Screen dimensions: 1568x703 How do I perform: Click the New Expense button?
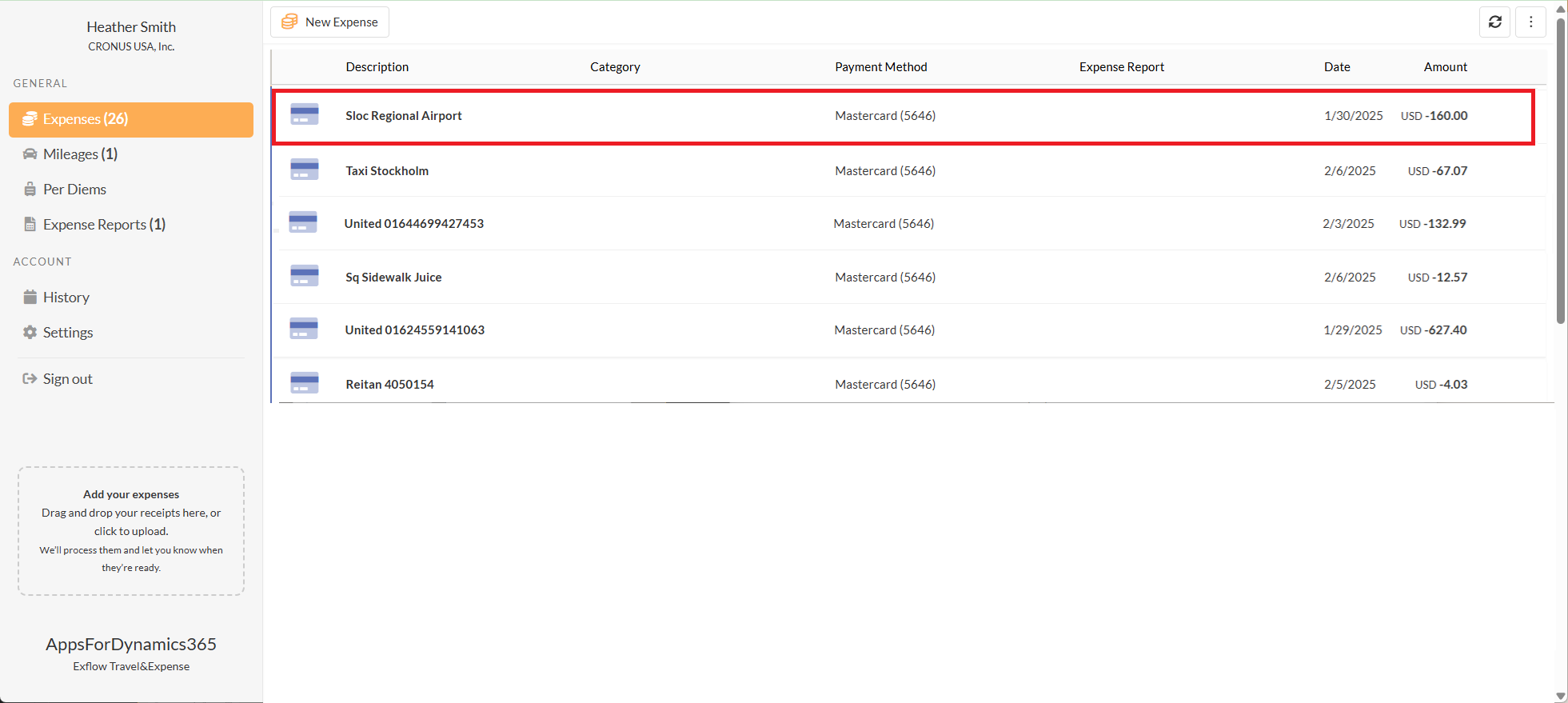click(330, 22)
